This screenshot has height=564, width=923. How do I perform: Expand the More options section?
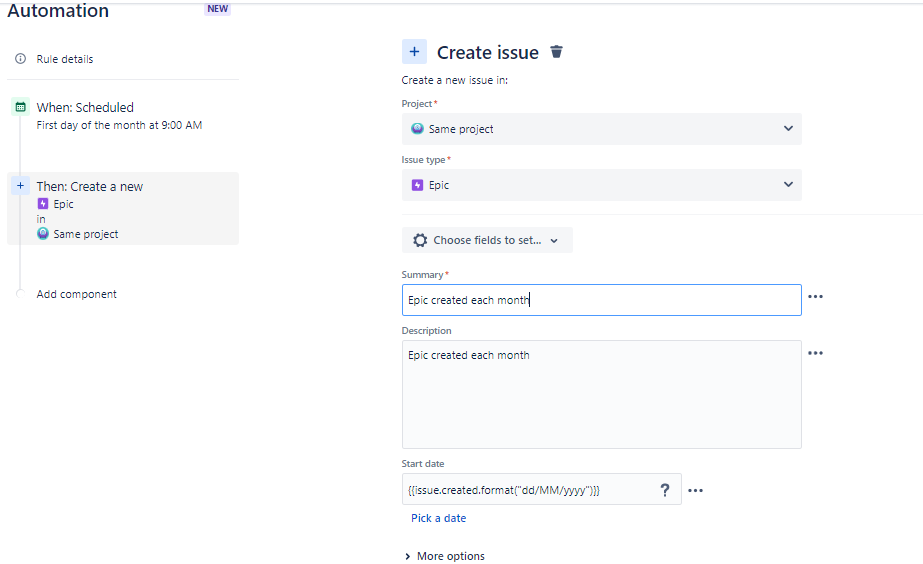point(445,556)
